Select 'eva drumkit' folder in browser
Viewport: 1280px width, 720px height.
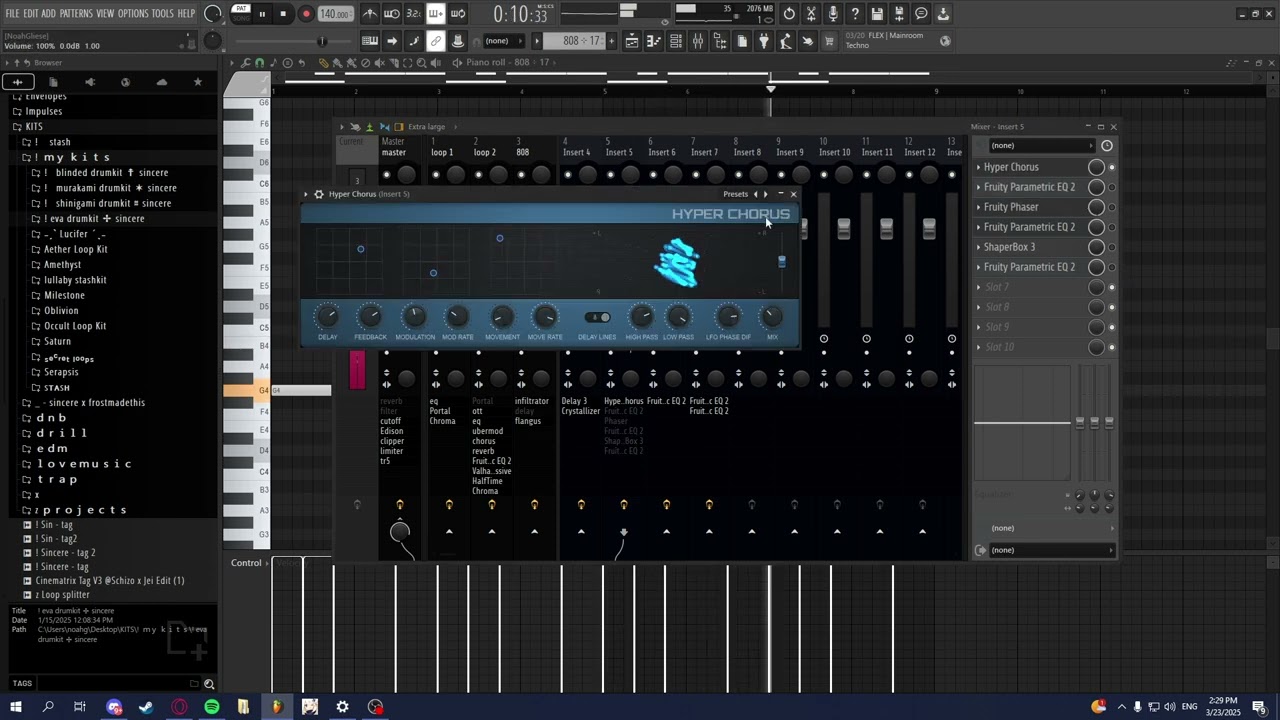[94, 218]
